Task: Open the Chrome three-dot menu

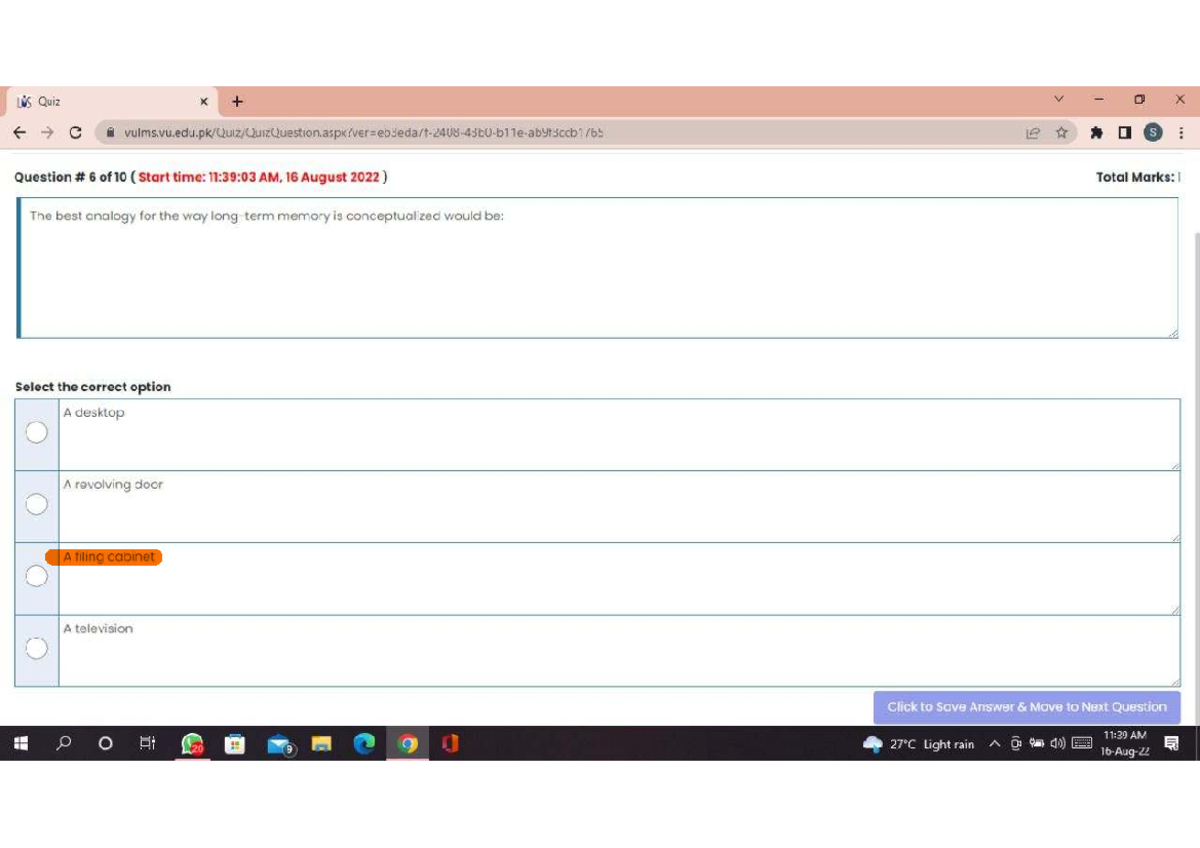Action: (1181, 132)
